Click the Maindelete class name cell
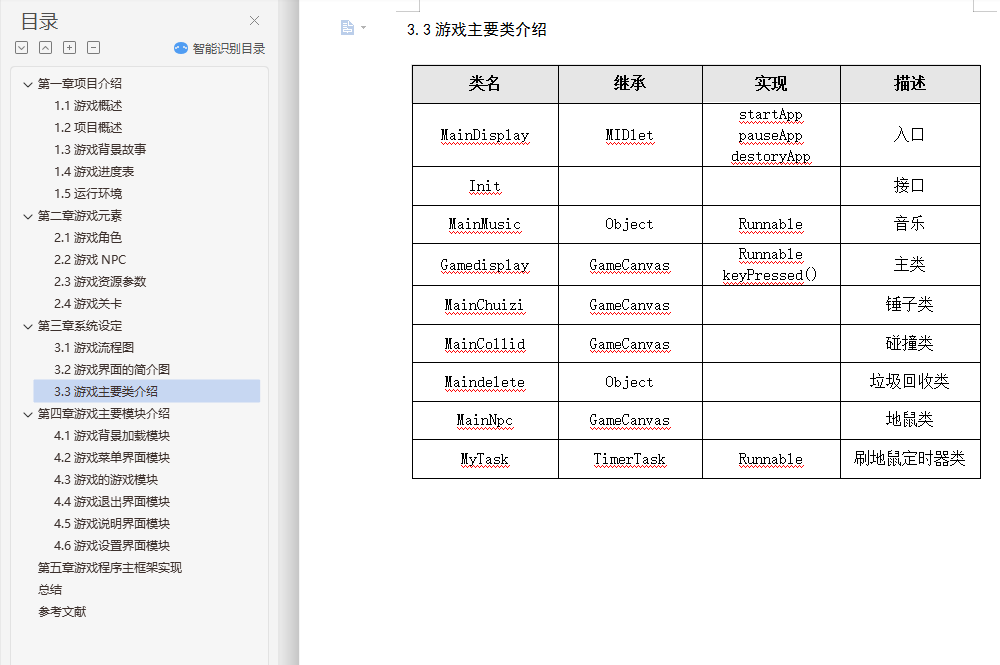Viewport: 1000px width, 665px height. 485,383
